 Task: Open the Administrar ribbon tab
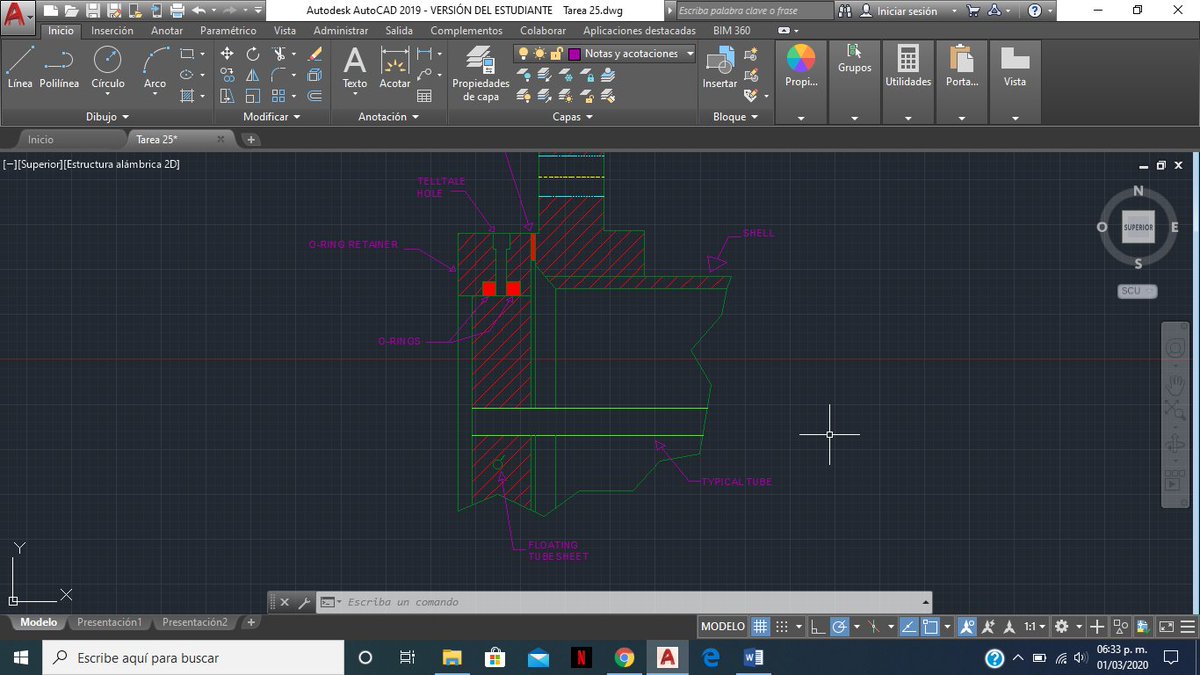(x=341, y=31)
